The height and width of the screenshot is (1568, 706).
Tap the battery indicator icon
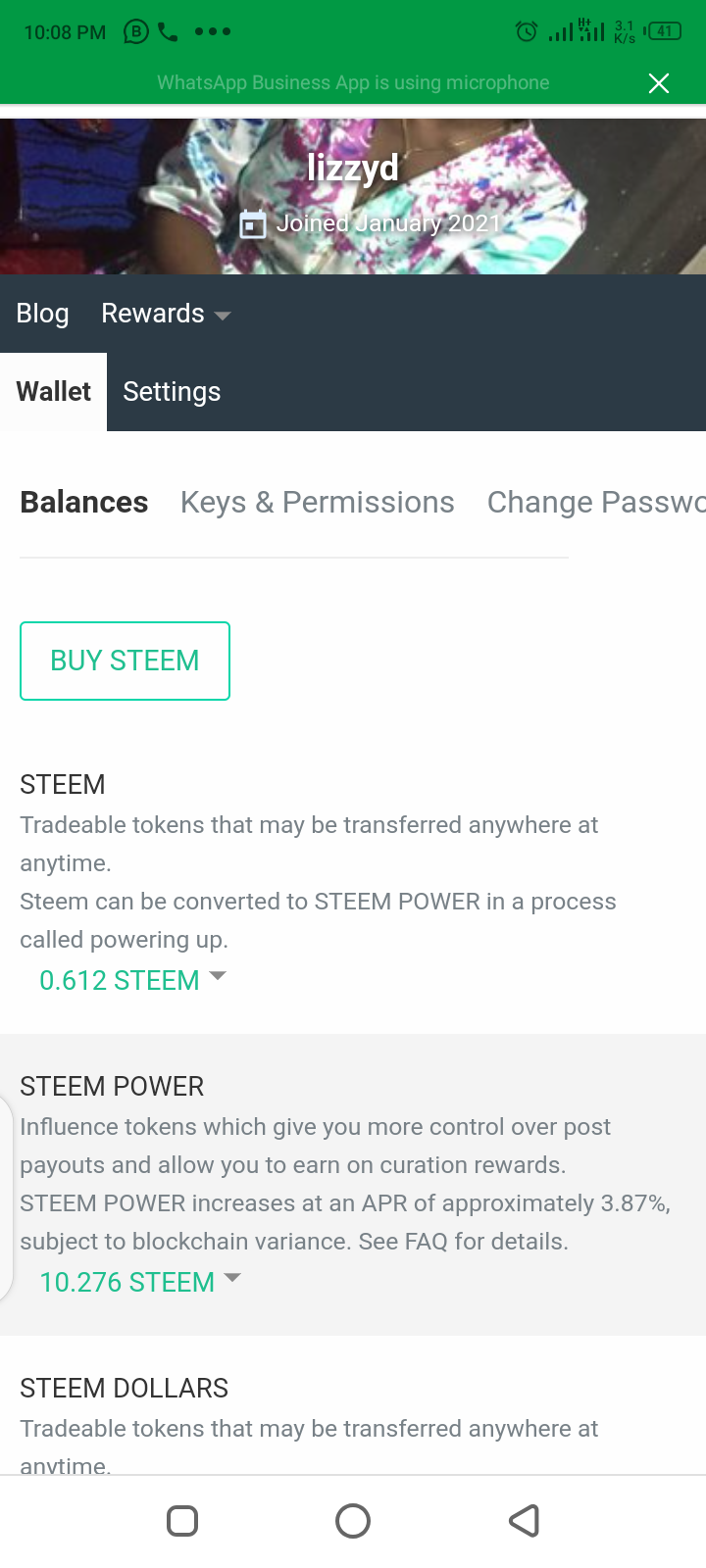[x=664, y=31]
